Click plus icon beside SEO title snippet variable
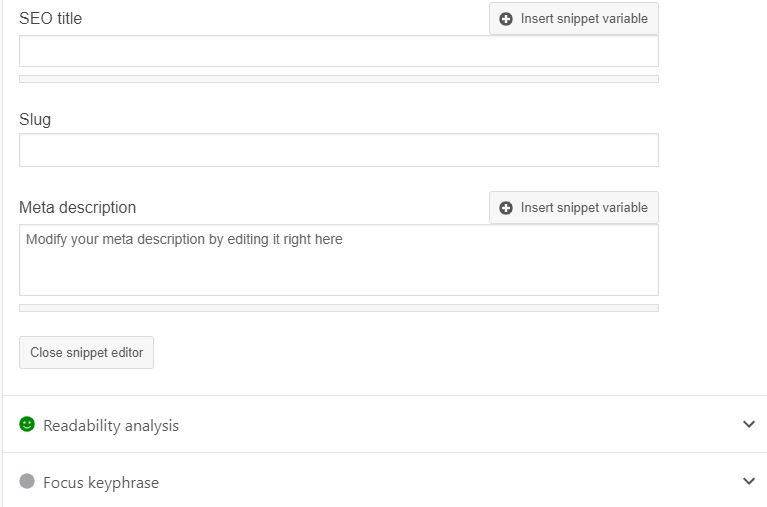This screenshot has height=507, width=767. (506, 19)
